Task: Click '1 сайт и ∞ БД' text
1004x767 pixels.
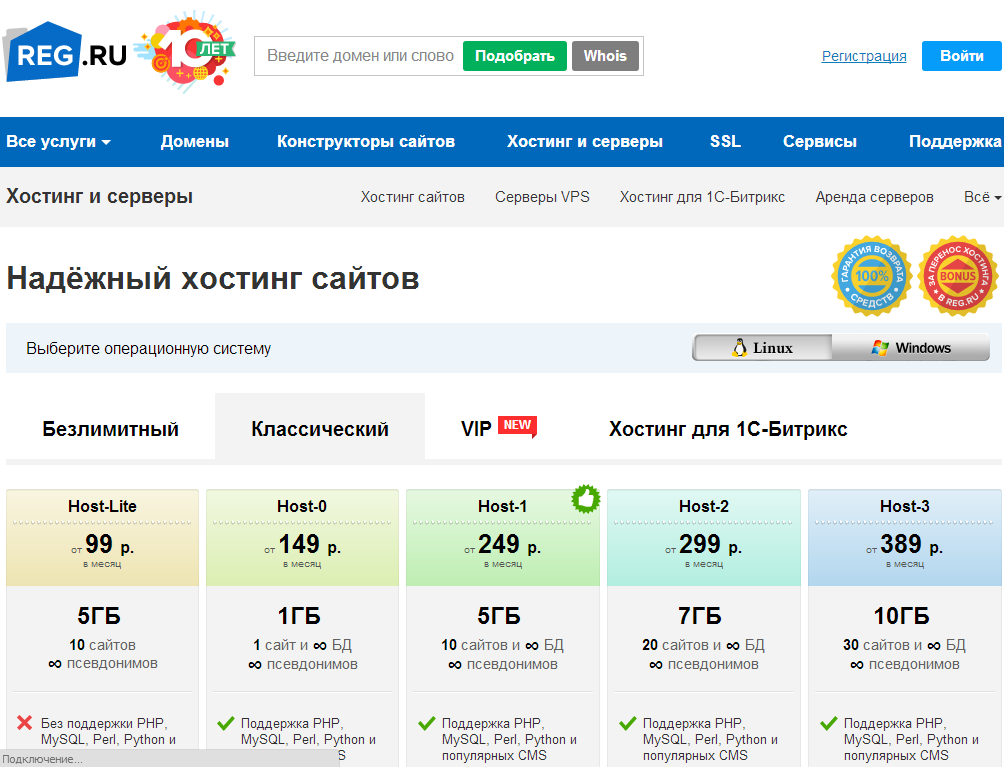Action: coord(302,645)
